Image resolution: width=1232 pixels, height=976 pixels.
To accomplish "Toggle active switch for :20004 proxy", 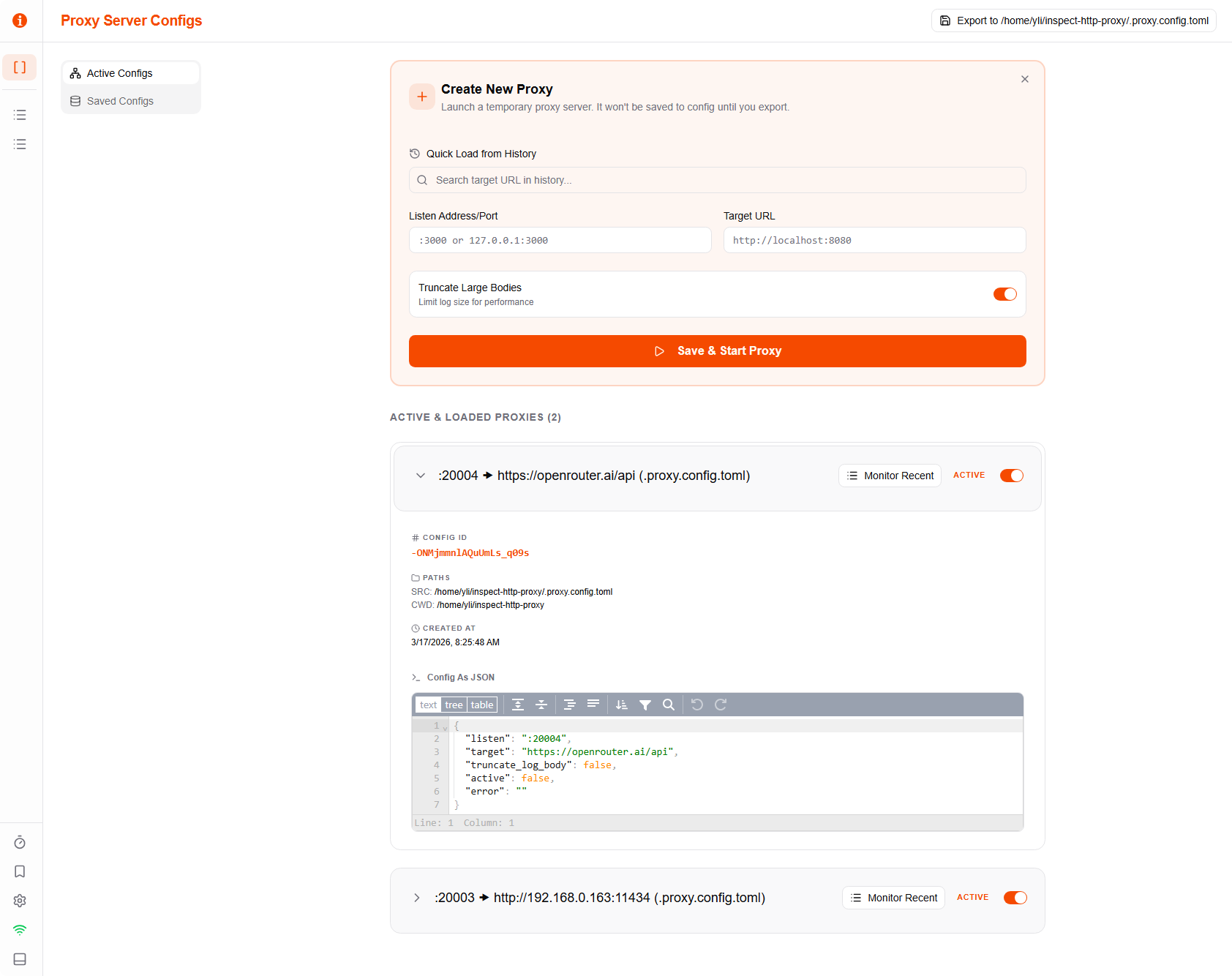I will pos(1012,476).
